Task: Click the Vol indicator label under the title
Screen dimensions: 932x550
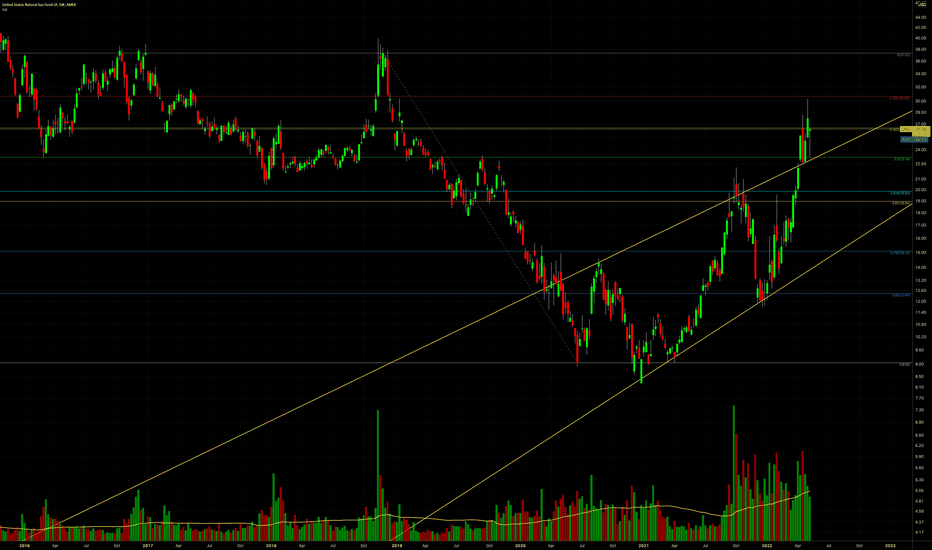Action: [4, 10]
